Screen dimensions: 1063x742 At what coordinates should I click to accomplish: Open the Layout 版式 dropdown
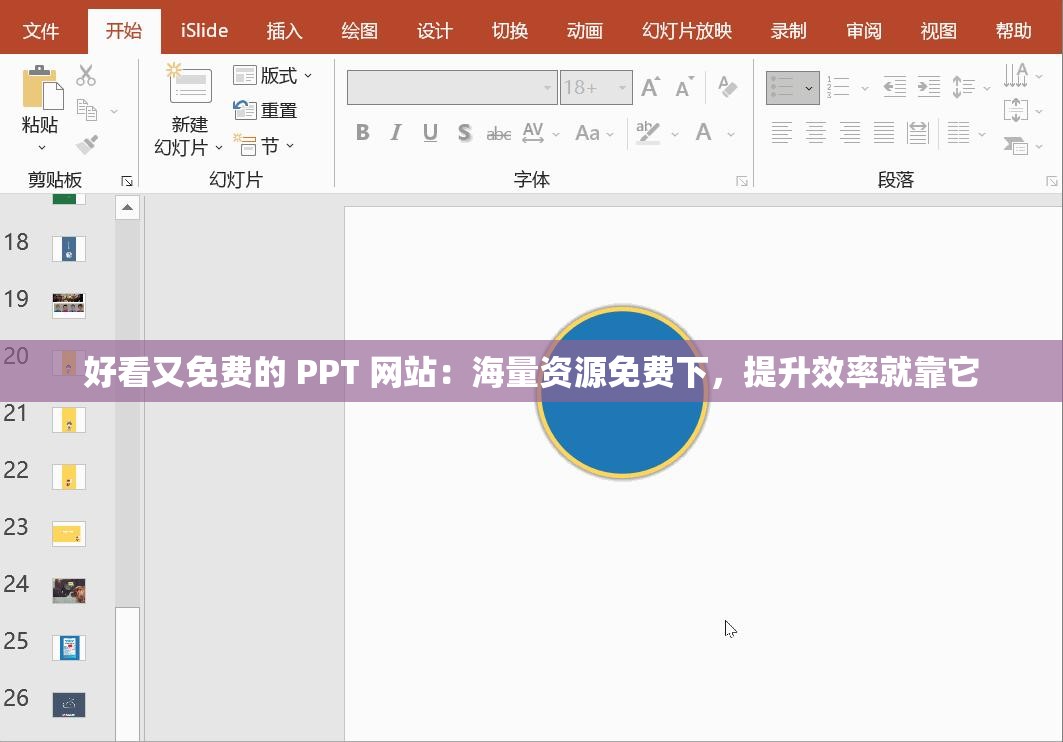[x=273, y=75]
